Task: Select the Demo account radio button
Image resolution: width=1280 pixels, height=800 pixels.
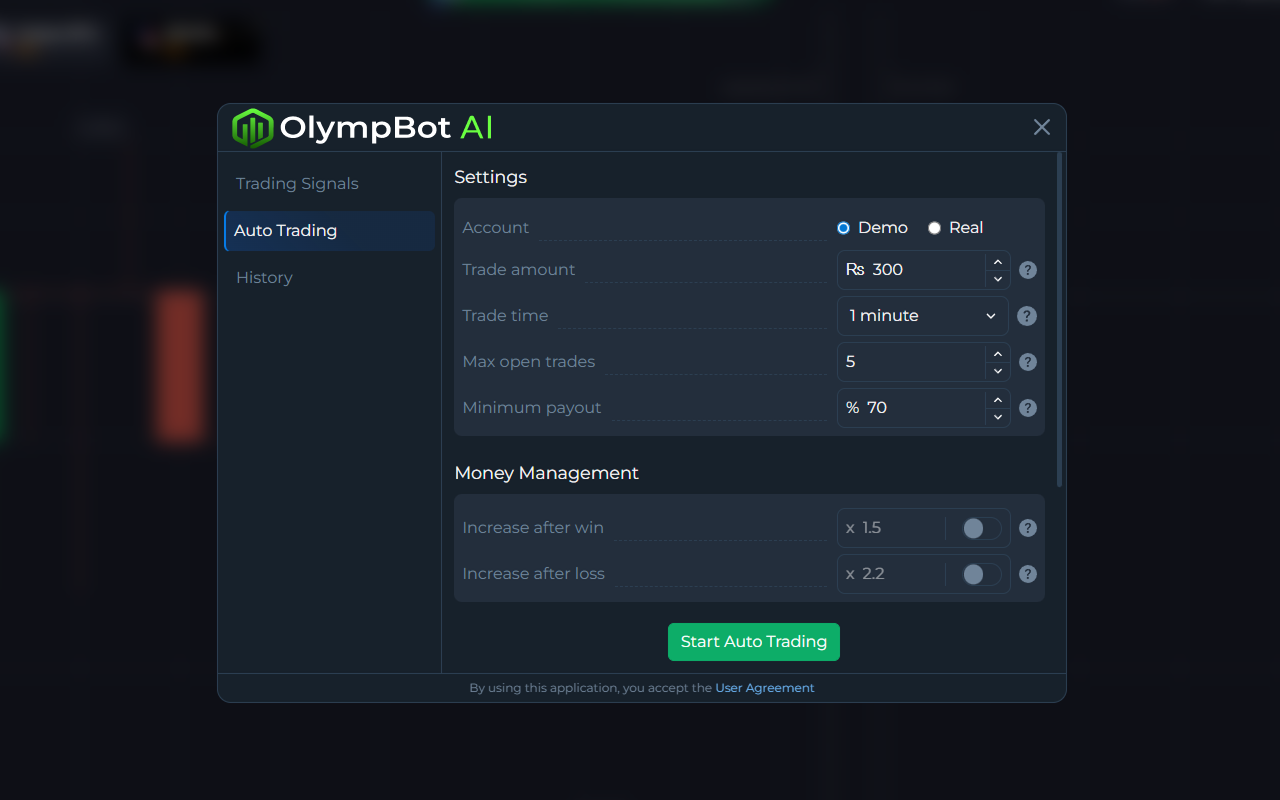Action: [843, 228]
